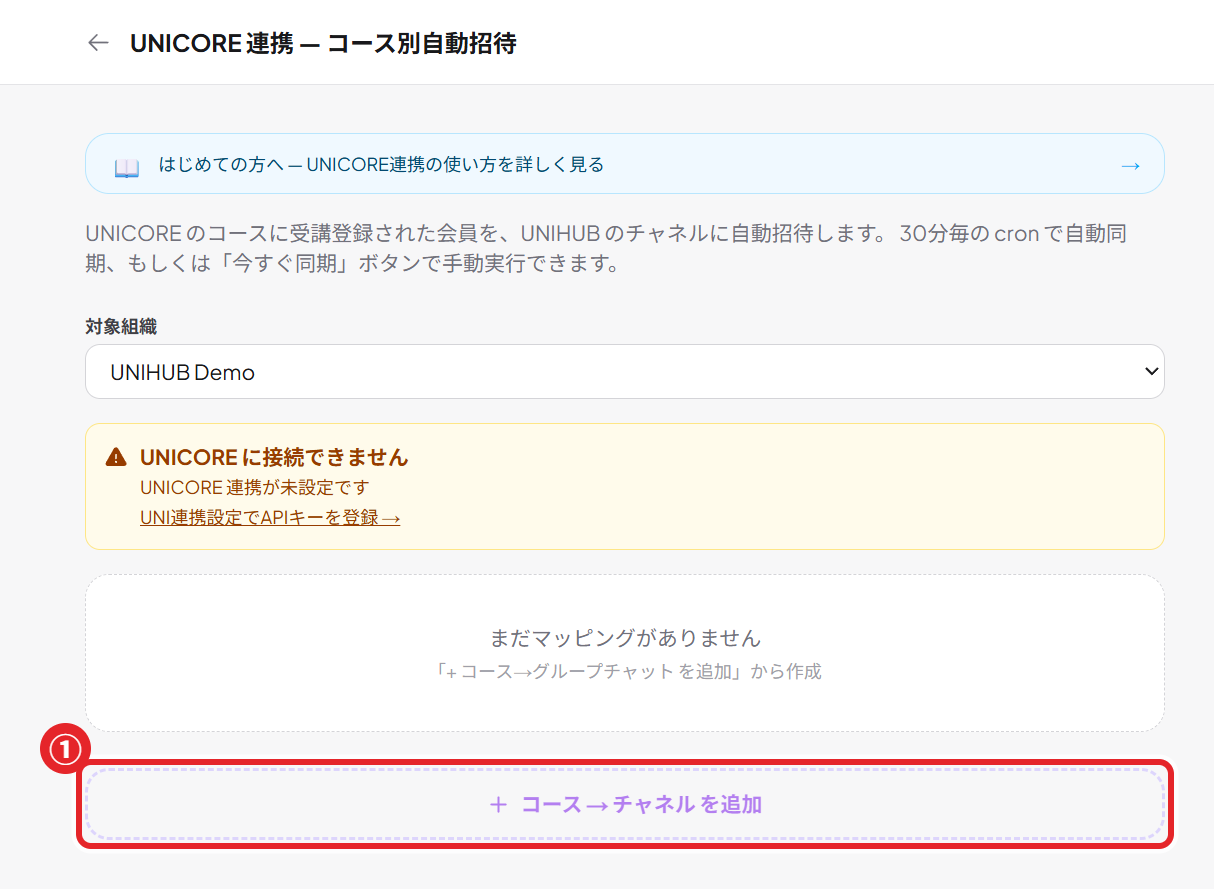
Task: Click the warning triangle icon in the alert
Action: click(117, 458)
